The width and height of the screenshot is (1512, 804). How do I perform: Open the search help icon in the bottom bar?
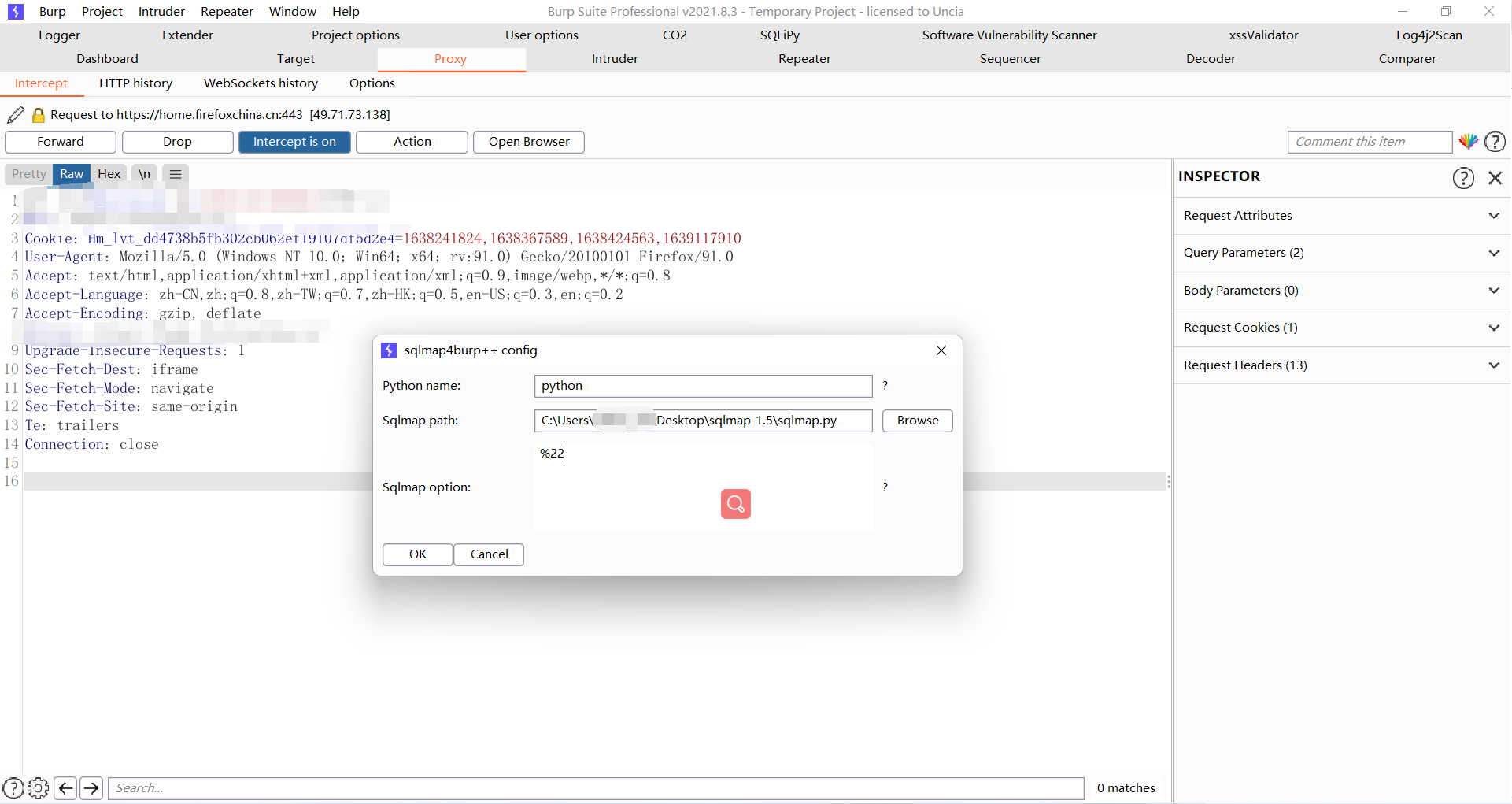[x=13, y=788]
